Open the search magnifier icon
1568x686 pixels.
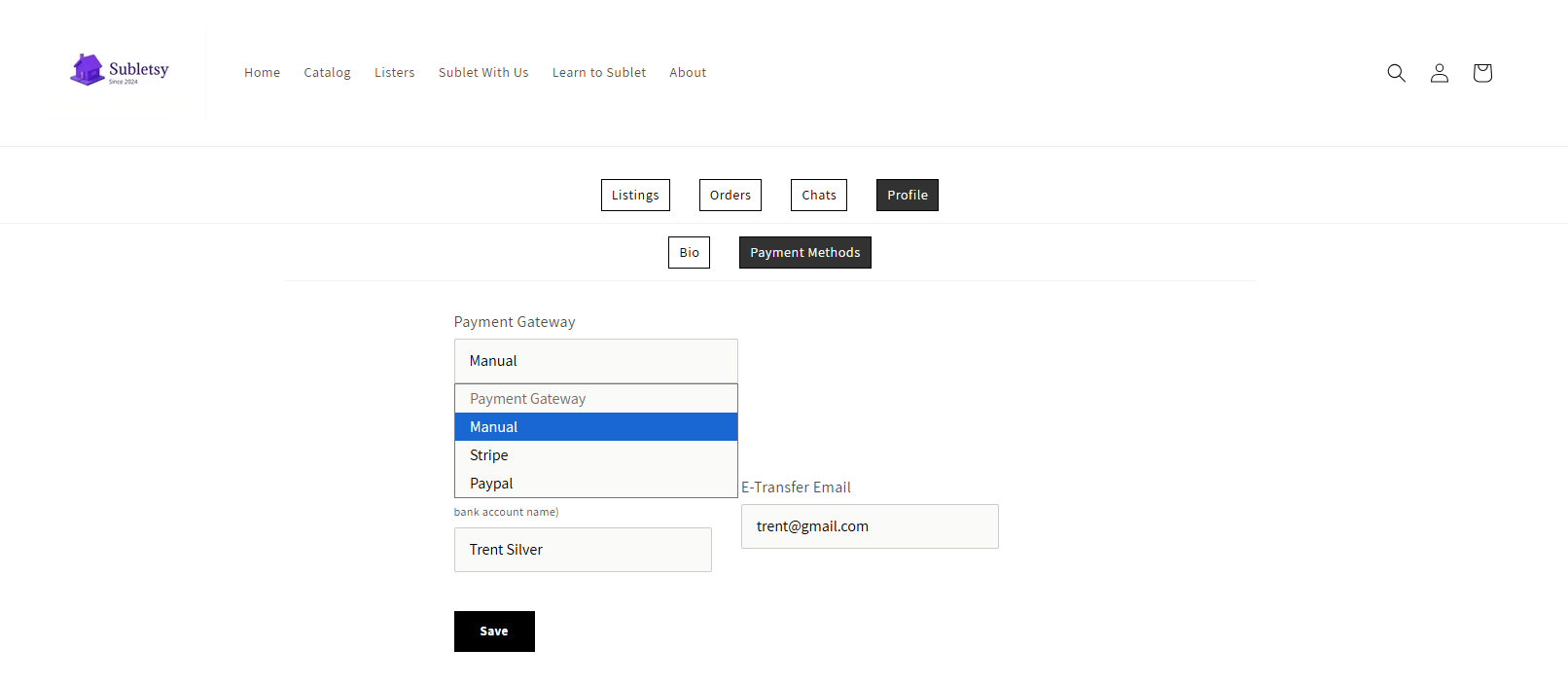(x=1396, y=73)
